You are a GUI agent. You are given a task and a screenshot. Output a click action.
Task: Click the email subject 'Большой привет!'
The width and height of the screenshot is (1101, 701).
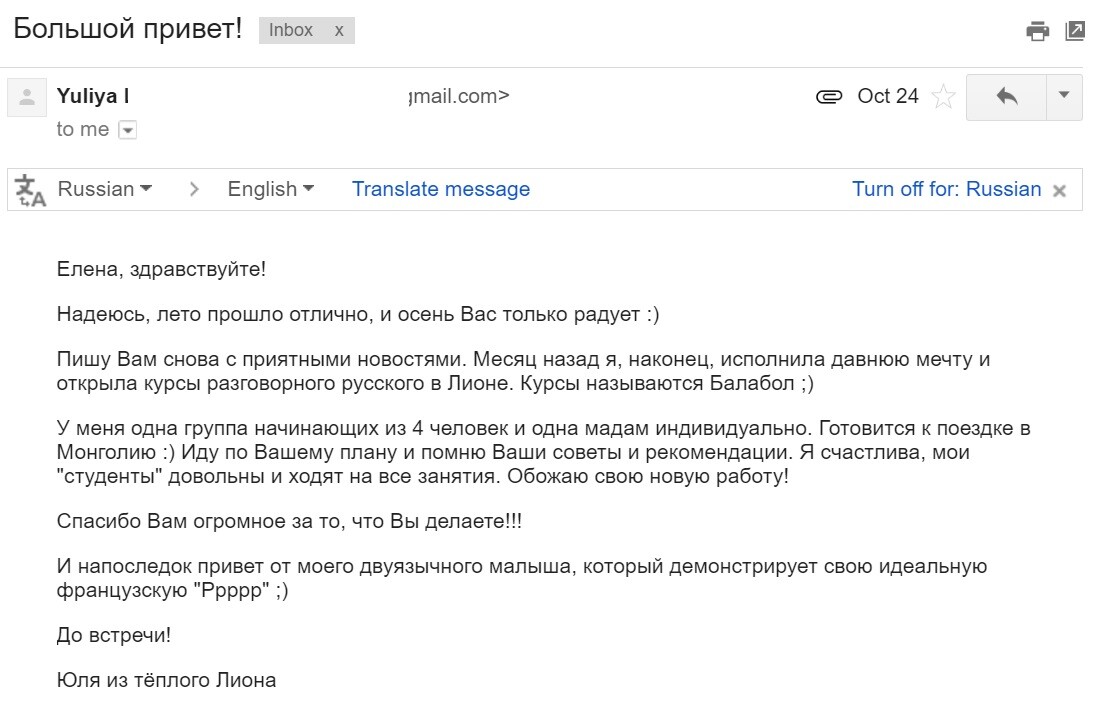[x=128, y=29]
